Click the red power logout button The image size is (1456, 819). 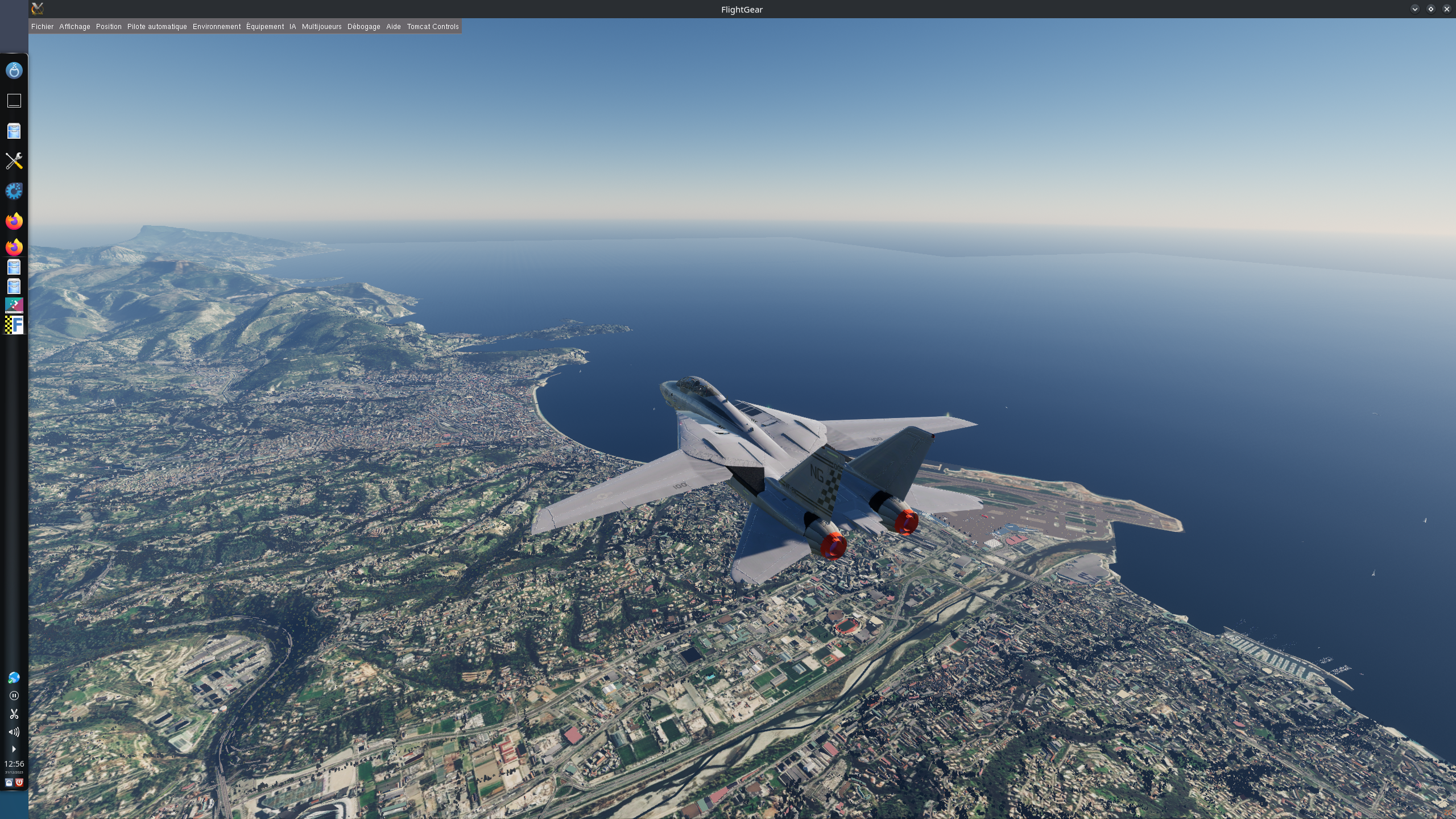[x=19, y=783]
